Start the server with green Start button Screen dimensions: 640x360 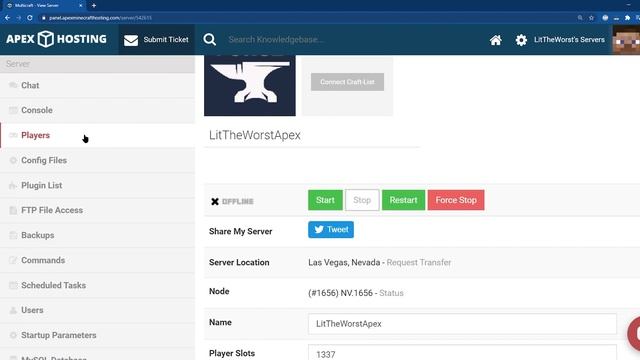pos(325,200)
